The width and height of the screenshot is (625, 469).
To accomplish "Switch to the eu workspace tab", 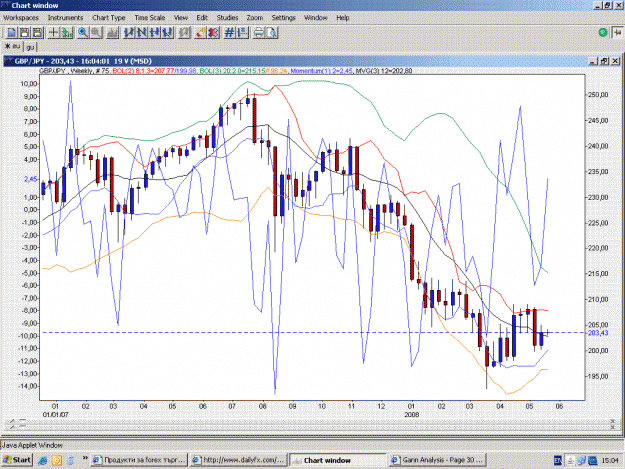I will (12, 46).
